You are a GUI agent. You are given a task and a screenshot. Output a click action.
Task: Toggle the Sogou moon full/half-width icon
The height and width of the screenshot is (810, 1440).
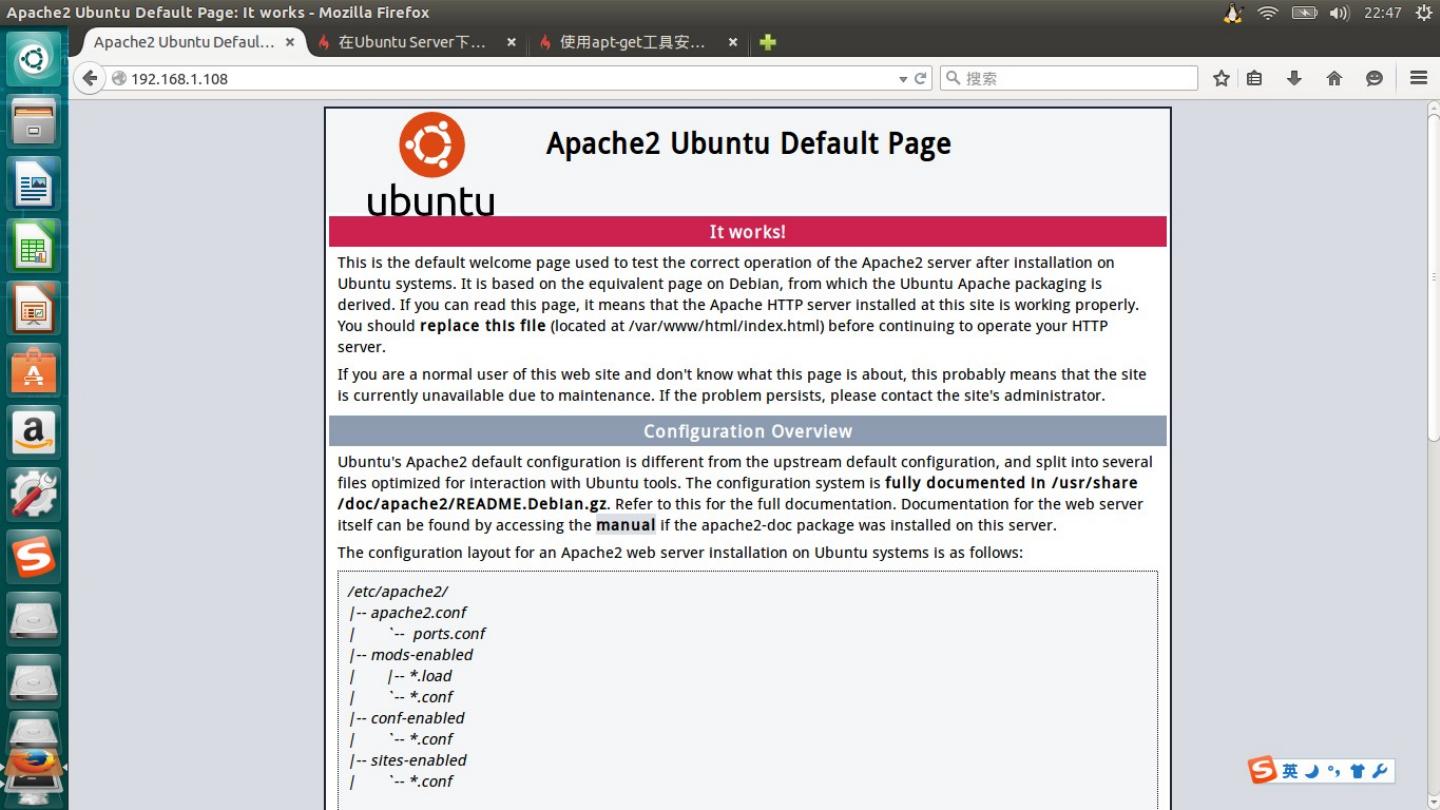tap(1312, 771)
